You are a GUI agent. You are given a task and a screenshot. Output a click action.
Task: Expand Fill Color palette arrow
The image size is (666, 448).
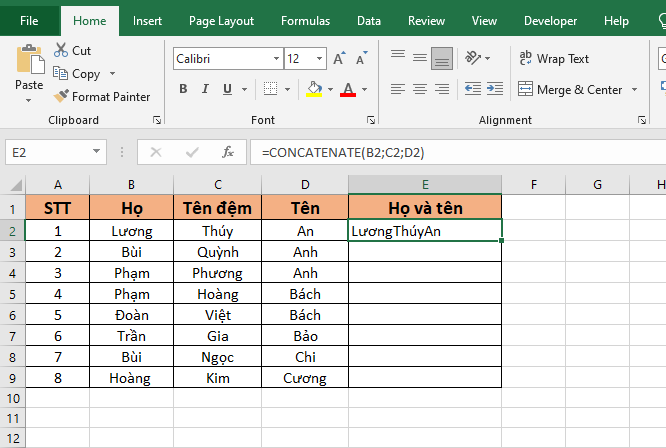(x=330, y=89)
